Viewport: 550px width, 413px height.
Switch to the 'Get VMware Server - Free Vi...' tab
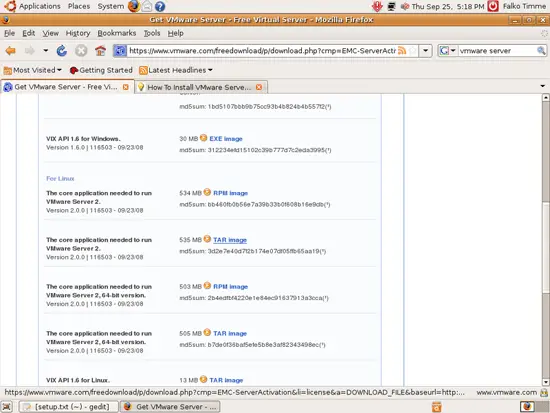pyautogui.click(x=67, y=87)
